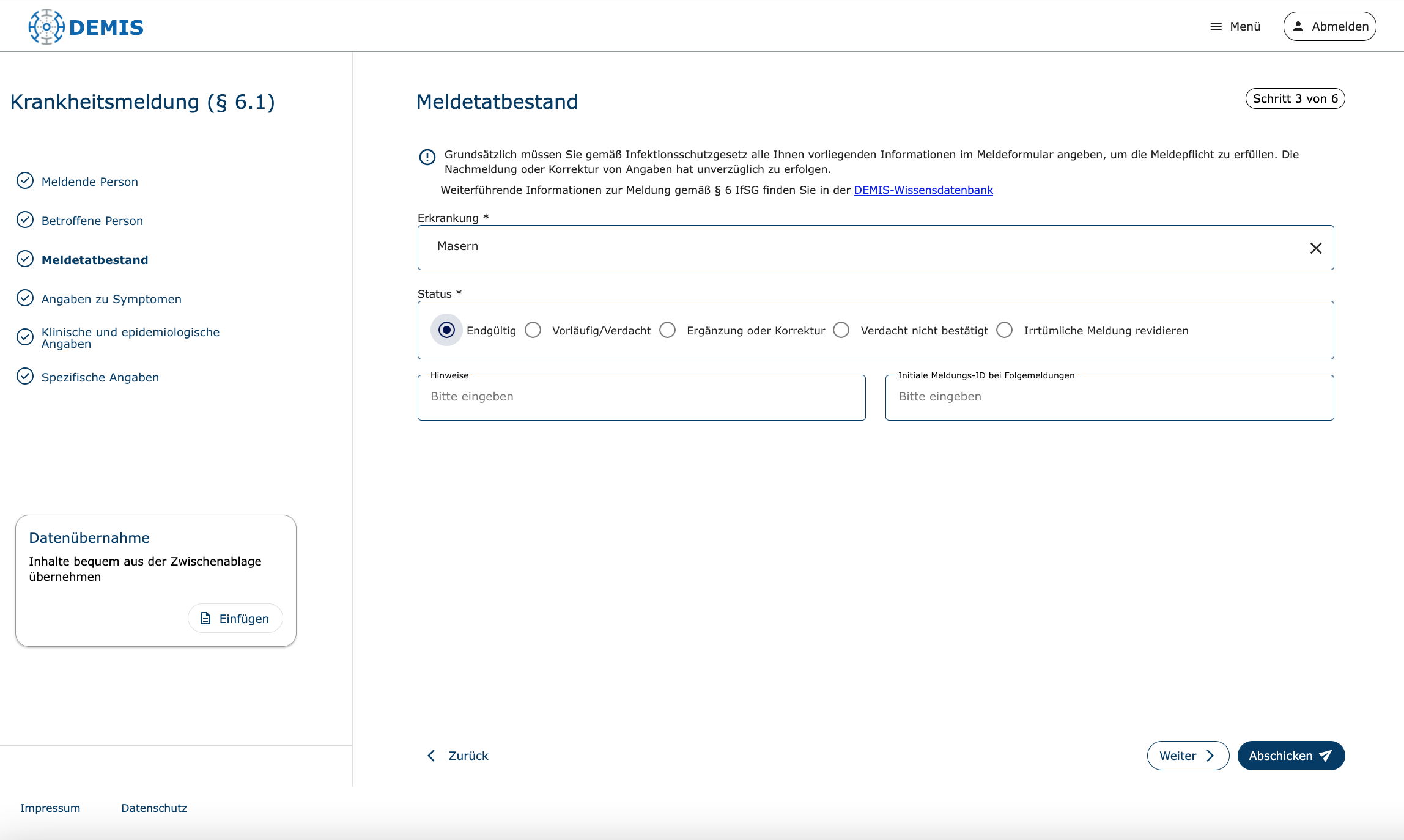Choose Ergänzung oder Korrektur radio button
The height and width of the screenshot is (840, 1404).
pos(668,330)
